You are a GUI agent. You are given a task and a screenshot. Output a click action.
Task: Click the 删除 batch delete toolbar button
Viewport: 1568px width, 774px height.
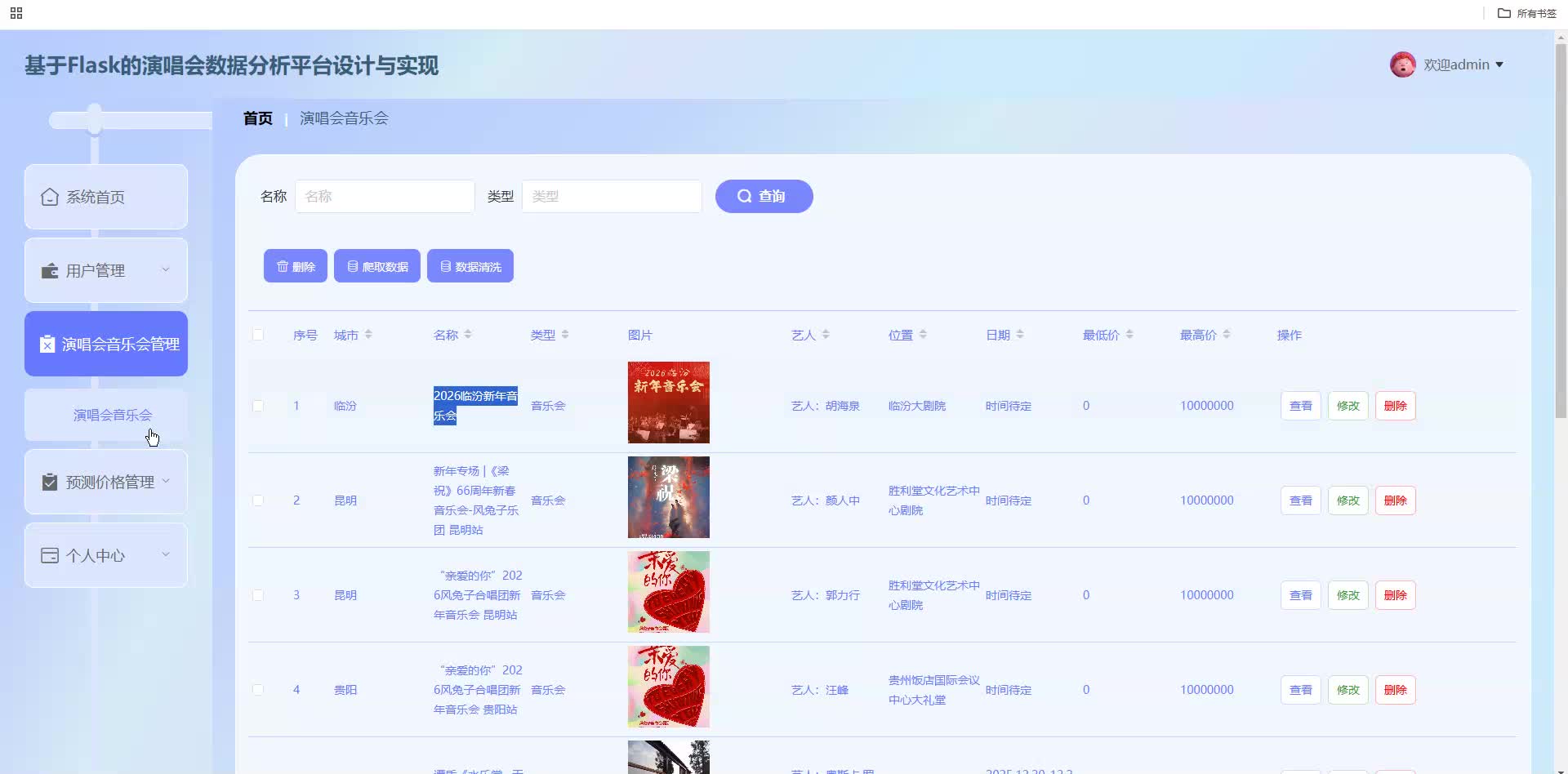click(296, 266)
